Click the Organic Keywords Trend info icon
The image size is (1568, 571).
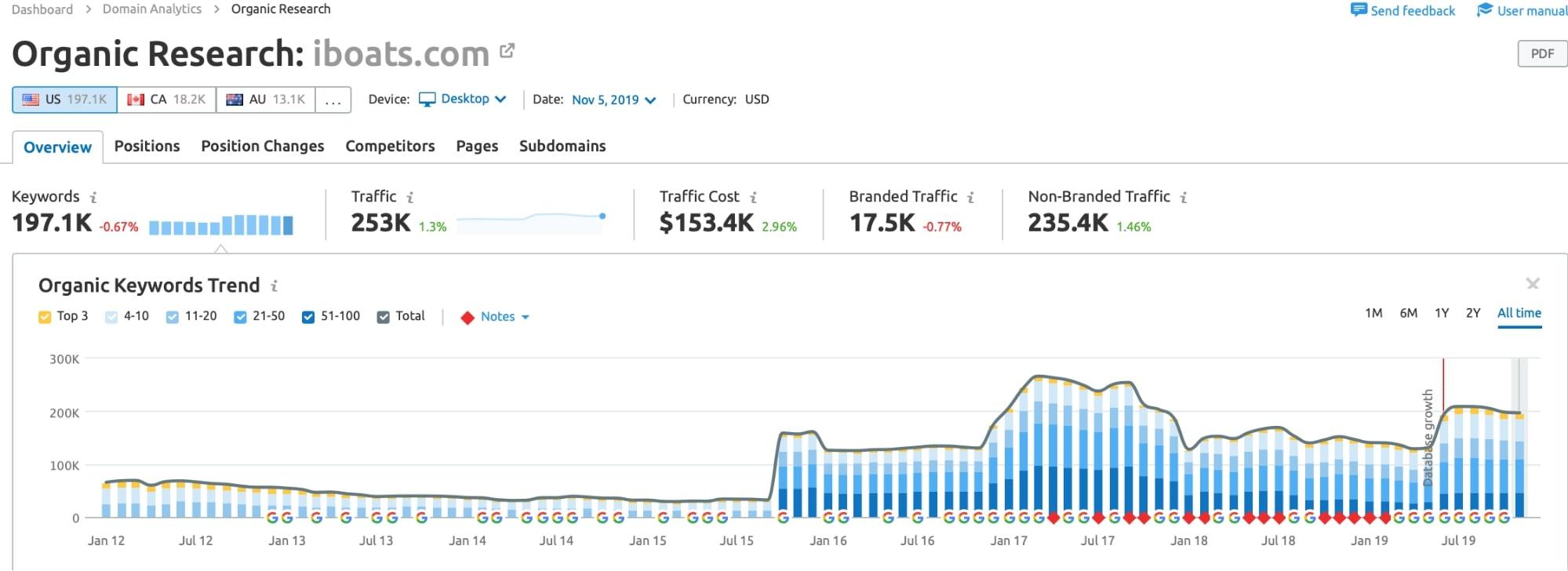pos(274,286)
